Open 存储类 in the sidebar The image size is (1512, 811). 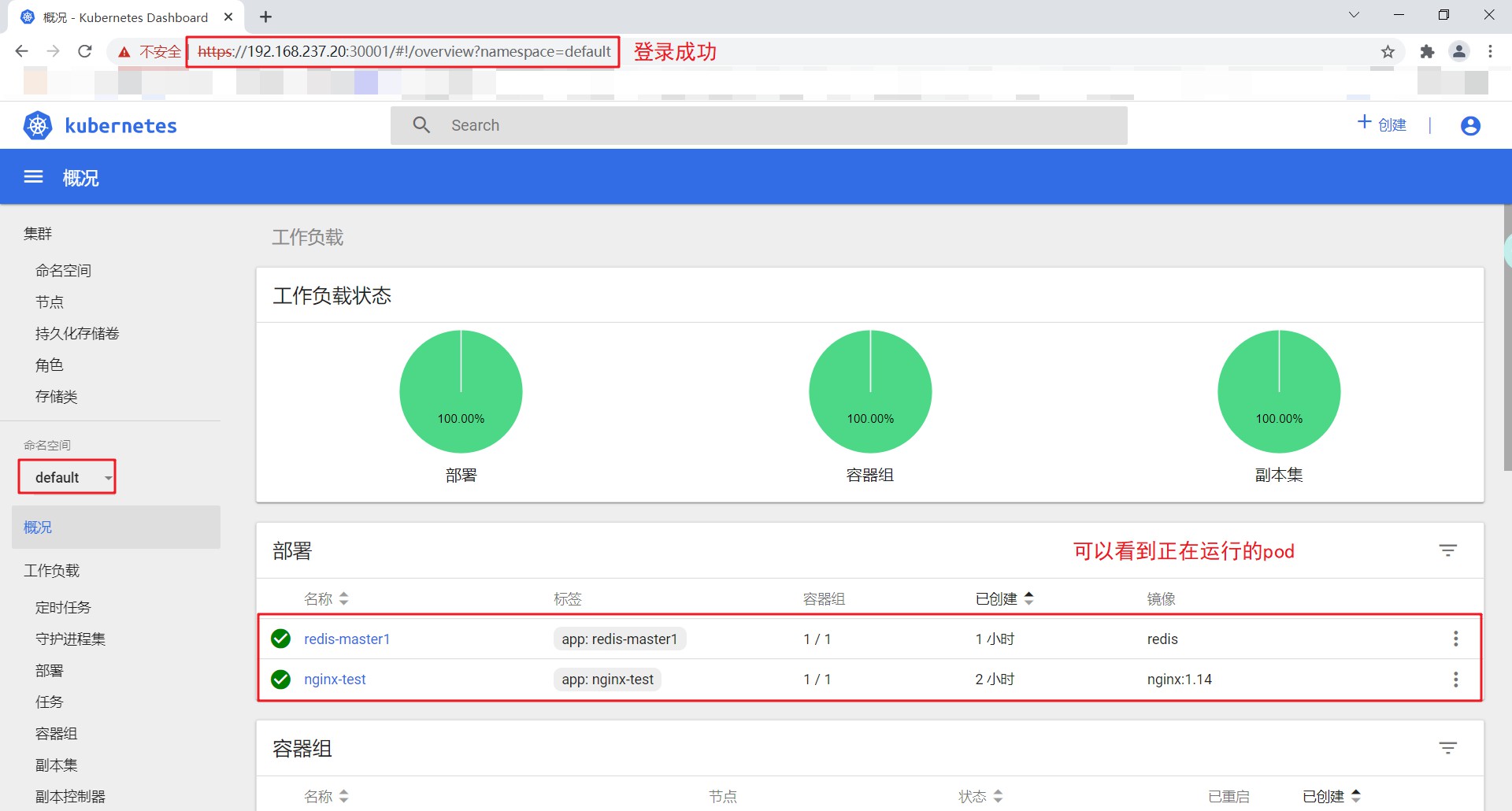coord(57,397)
